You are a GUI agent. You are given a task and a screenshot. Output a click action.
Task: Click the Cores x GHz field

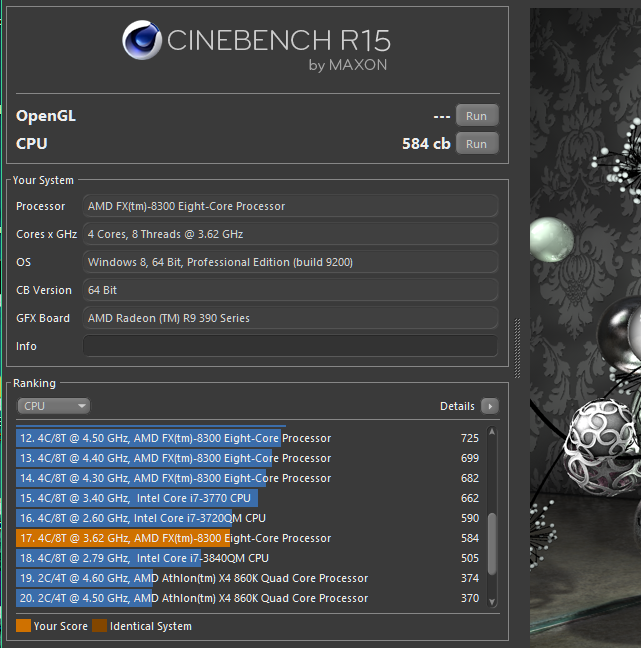[290, 234]
